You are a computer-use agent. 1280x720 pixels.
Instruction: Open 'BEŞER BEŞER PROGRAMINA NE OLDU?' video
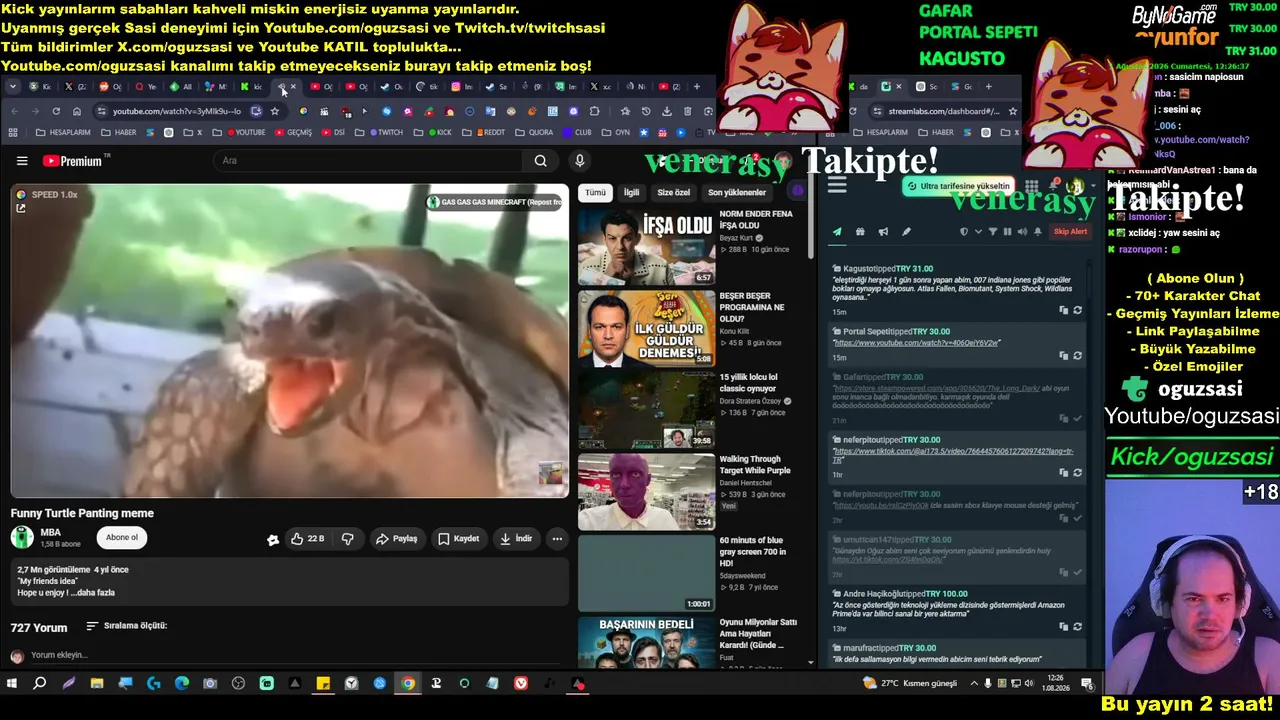[646, 329]
